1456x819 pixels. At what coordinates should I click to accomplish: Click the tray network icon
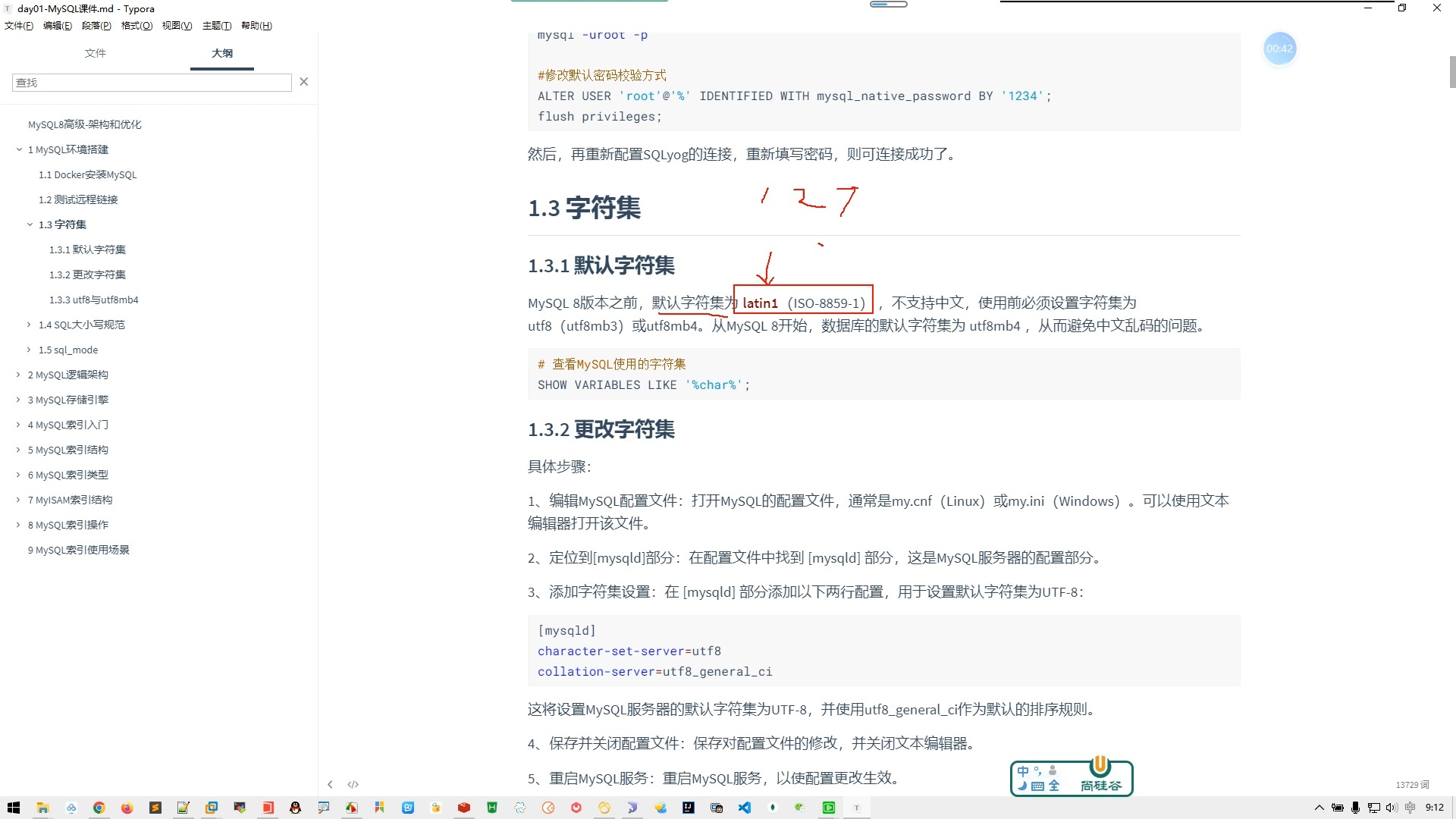(1373, 808)
